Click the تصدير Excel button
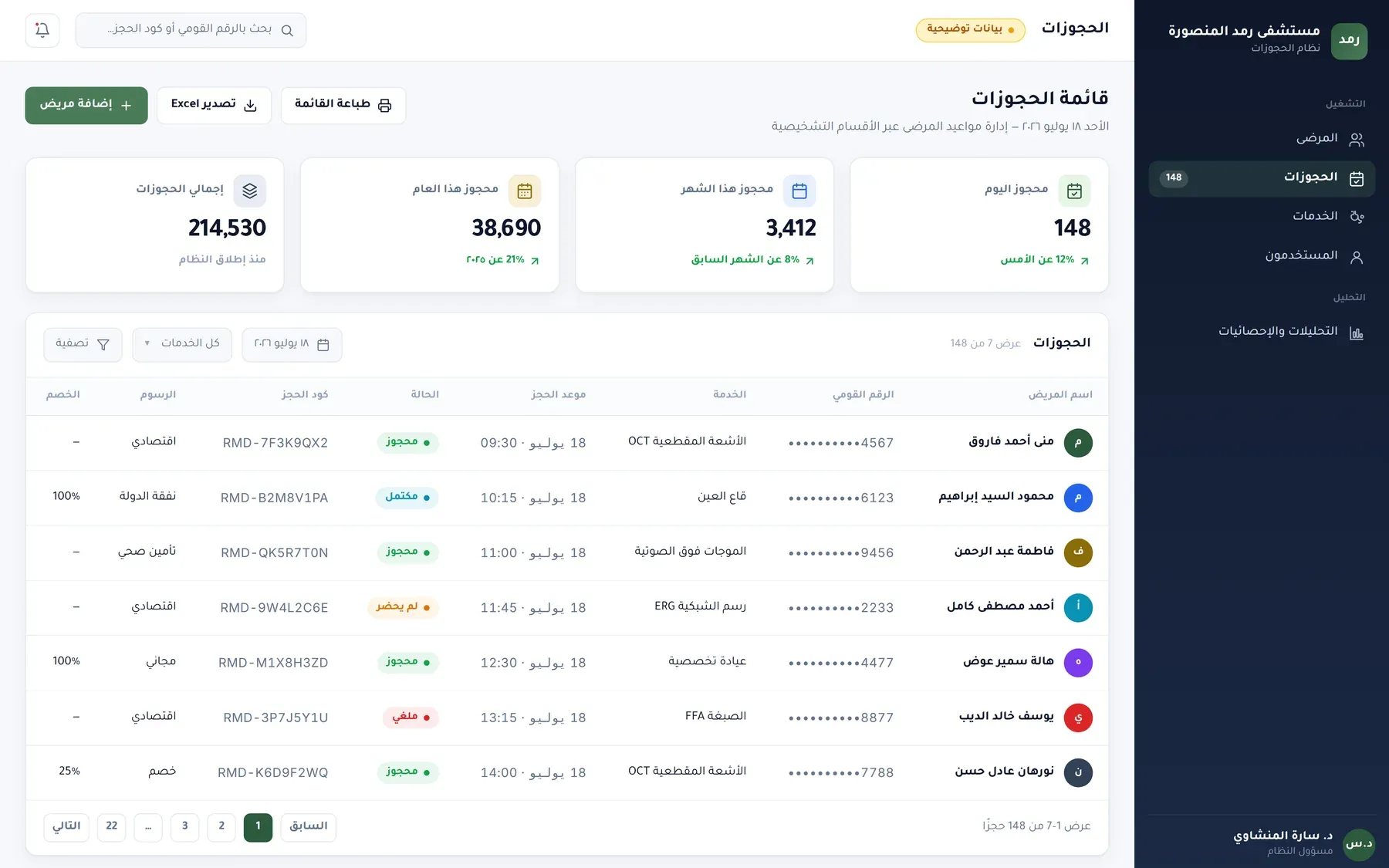1389x868 pixels. click(x=214, y=105)
